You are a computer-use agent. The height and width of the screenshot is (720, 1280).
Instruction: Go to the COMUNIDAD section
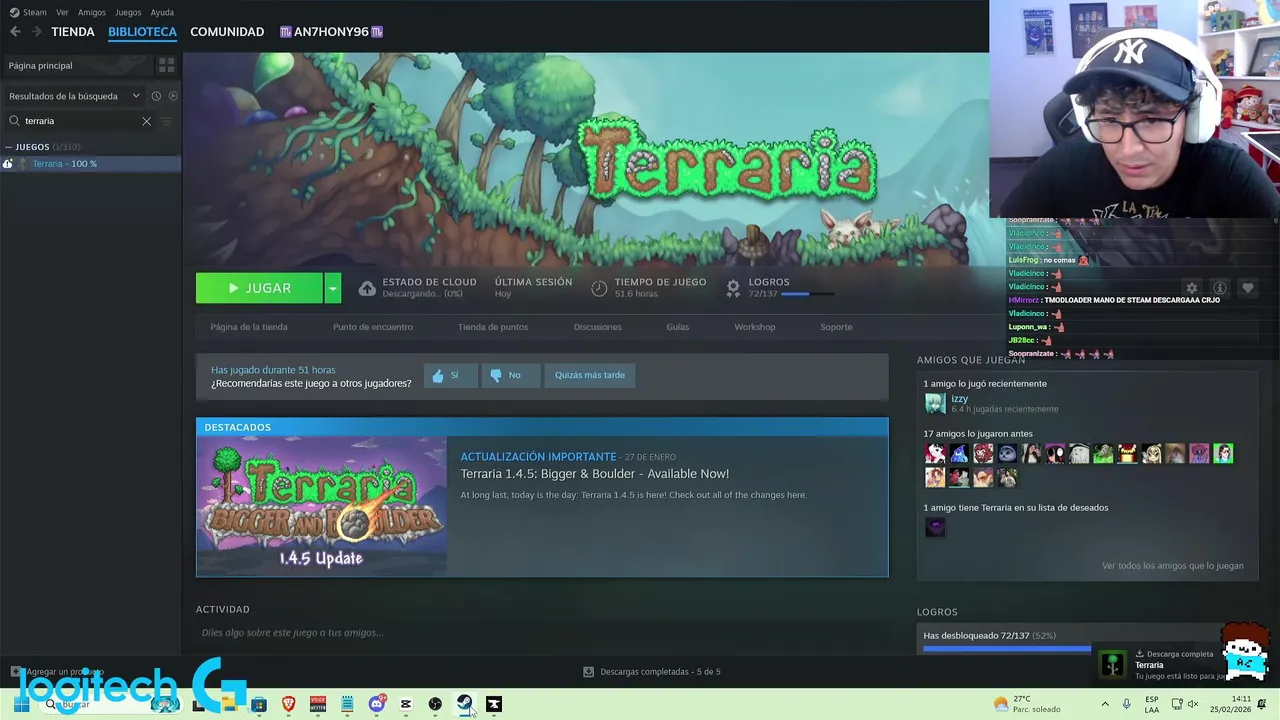coord(227,32)
